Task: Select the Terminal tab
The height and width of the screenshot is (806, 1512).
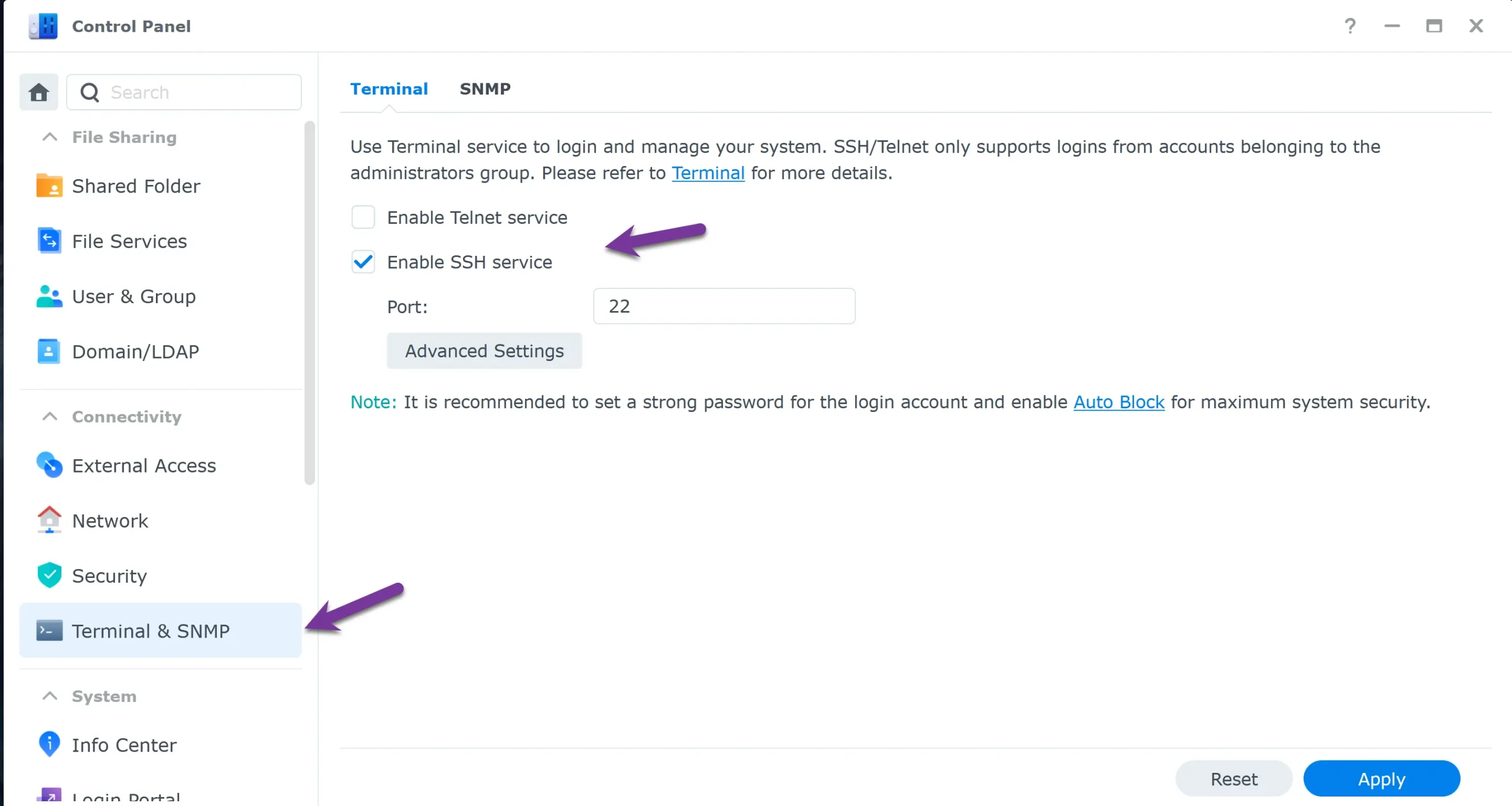Action: 389,89
